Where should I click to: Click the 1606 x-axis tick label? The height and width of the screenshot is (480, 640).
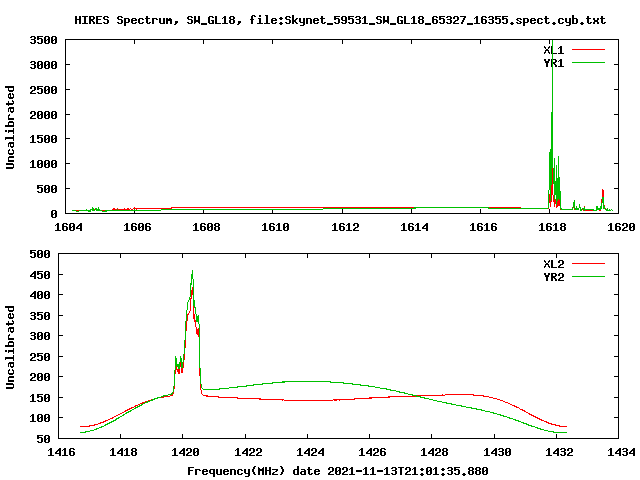coord(137,227)
